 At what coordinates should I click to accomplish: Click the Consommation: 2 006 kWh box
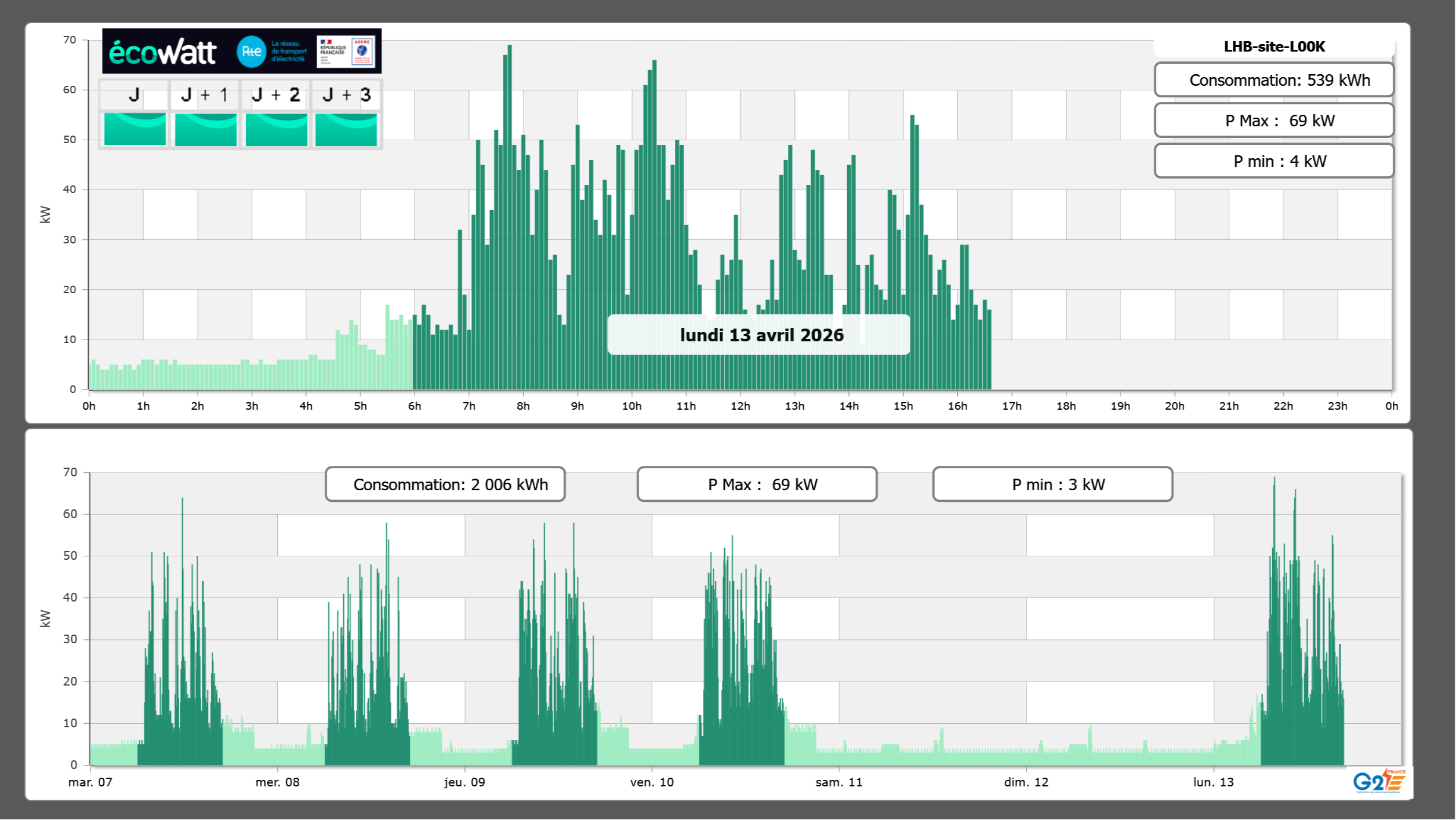click(x=445, y=484)
